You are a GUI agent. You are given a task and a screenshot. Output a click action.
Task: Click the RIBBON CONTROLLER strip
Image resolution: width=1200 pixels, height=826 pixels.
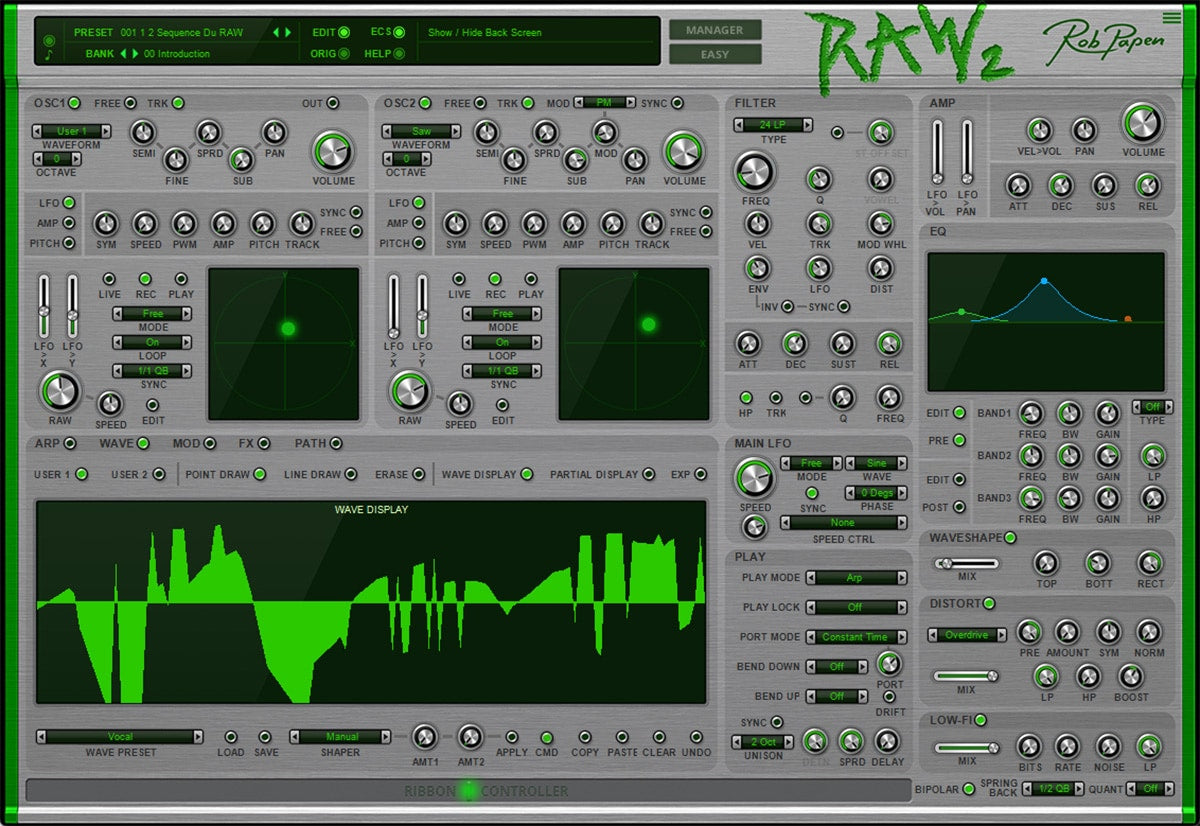point(467,791)
